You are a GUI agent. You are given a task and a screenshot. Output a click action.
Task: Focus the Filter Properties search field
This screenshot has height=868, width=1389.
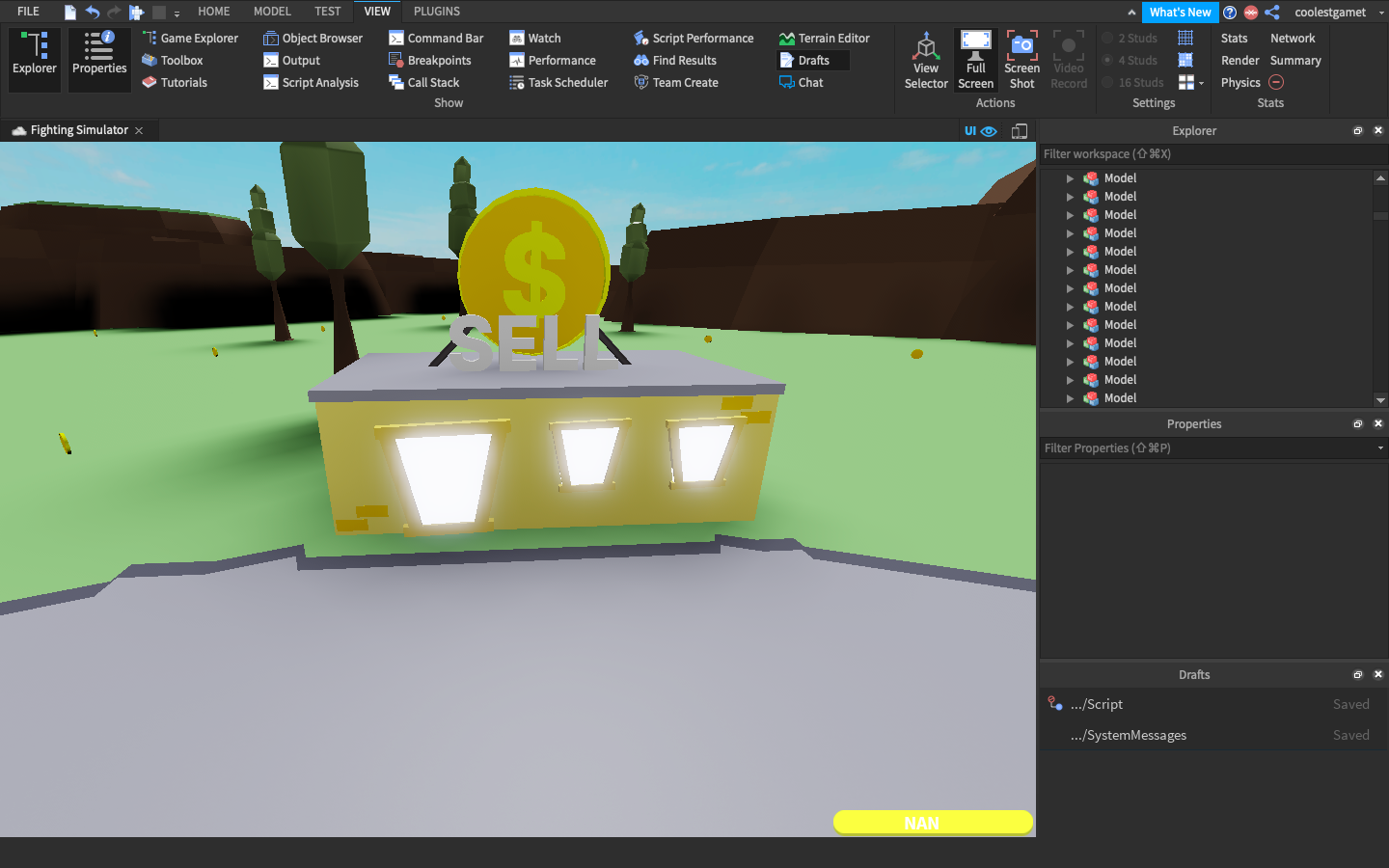click(x=1206, y=448)
